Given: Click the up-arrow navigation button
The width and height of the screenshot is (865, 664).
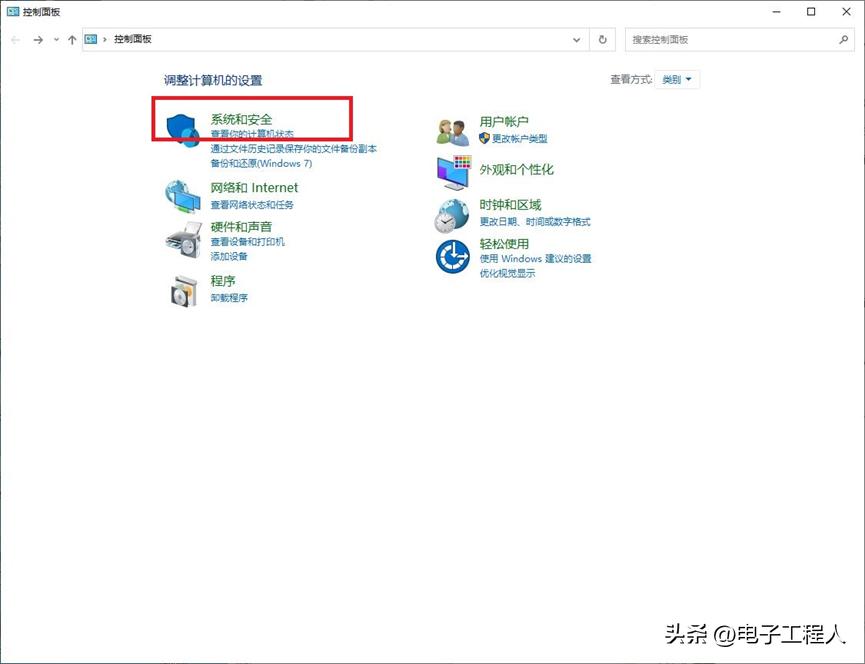Looking at the screenshot, I should pyautogui.click(x=70, y=40).
